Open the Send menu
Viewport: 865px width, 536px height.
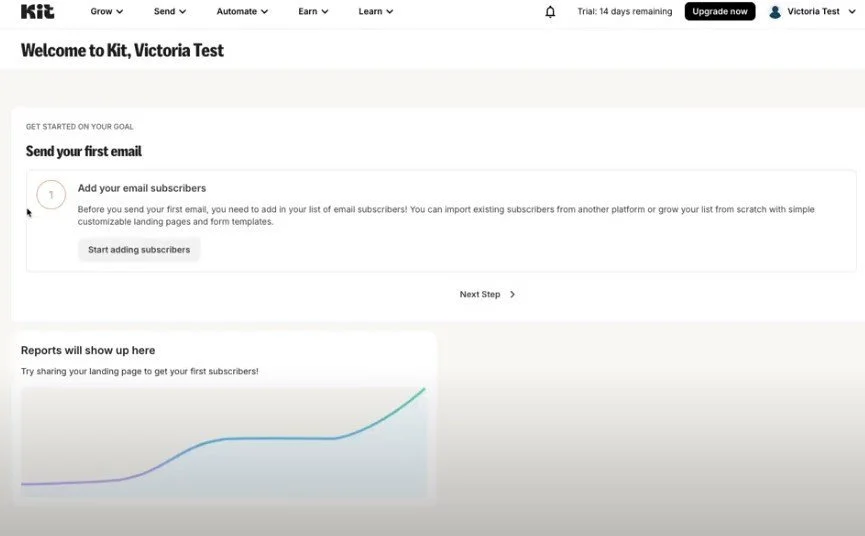pos(170,12)
